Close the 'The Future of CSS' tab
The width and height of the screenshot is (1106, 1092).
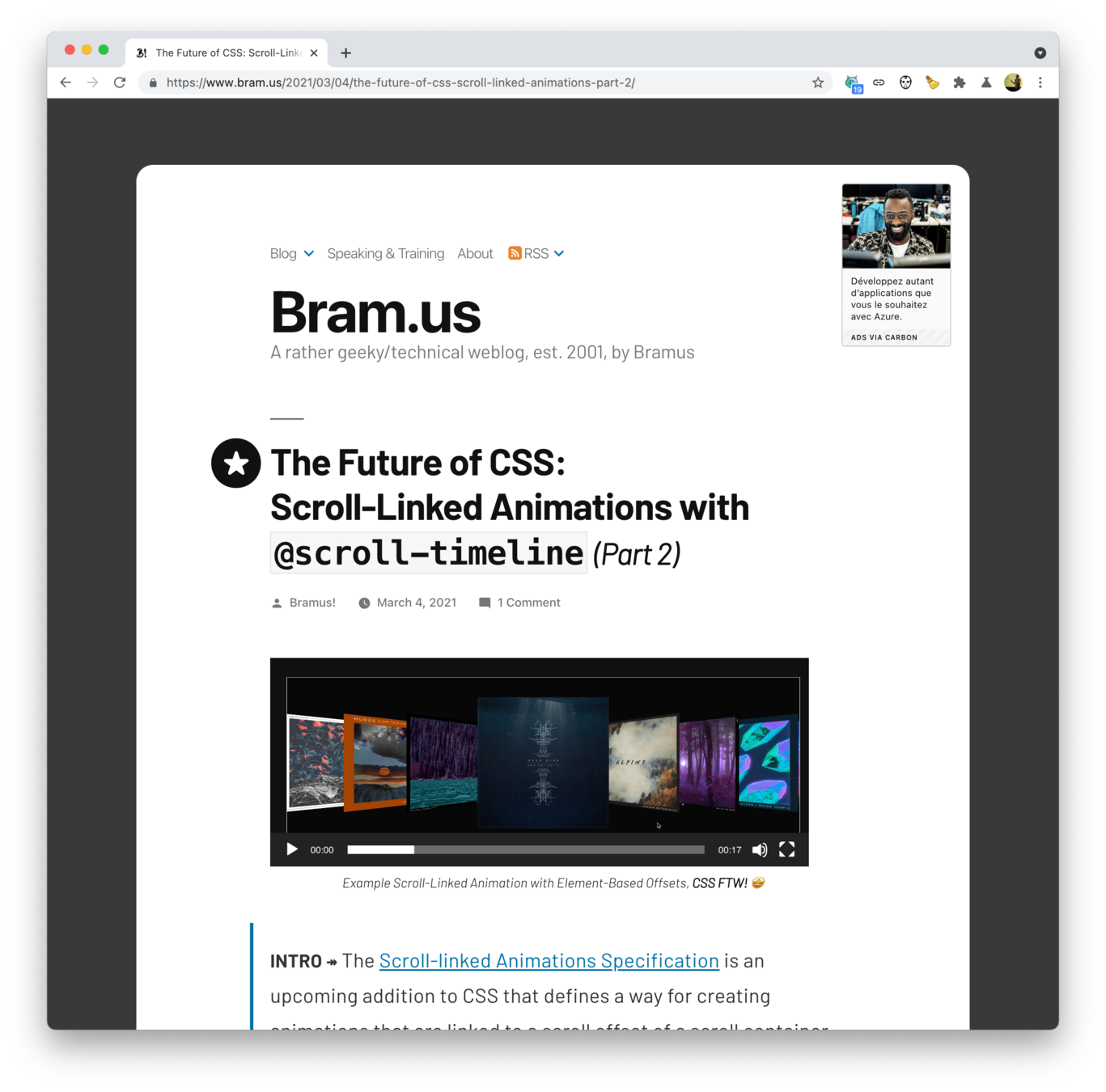point(314,53)
